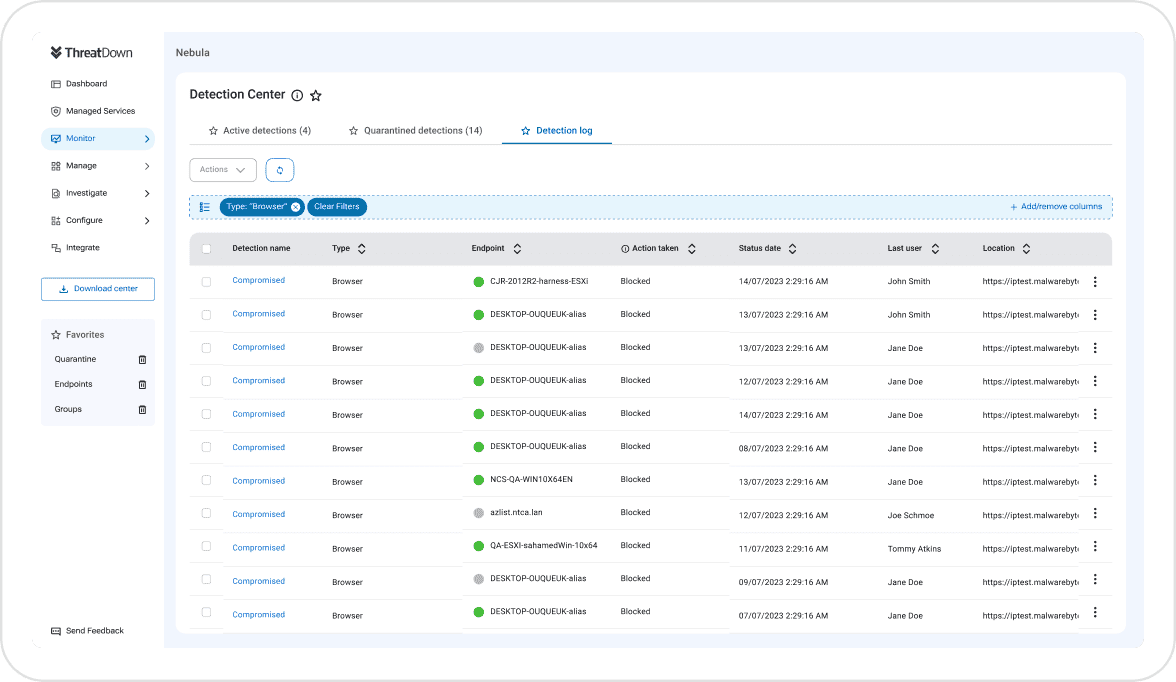Click the refresh icon next to Actions

coord(280,170)
